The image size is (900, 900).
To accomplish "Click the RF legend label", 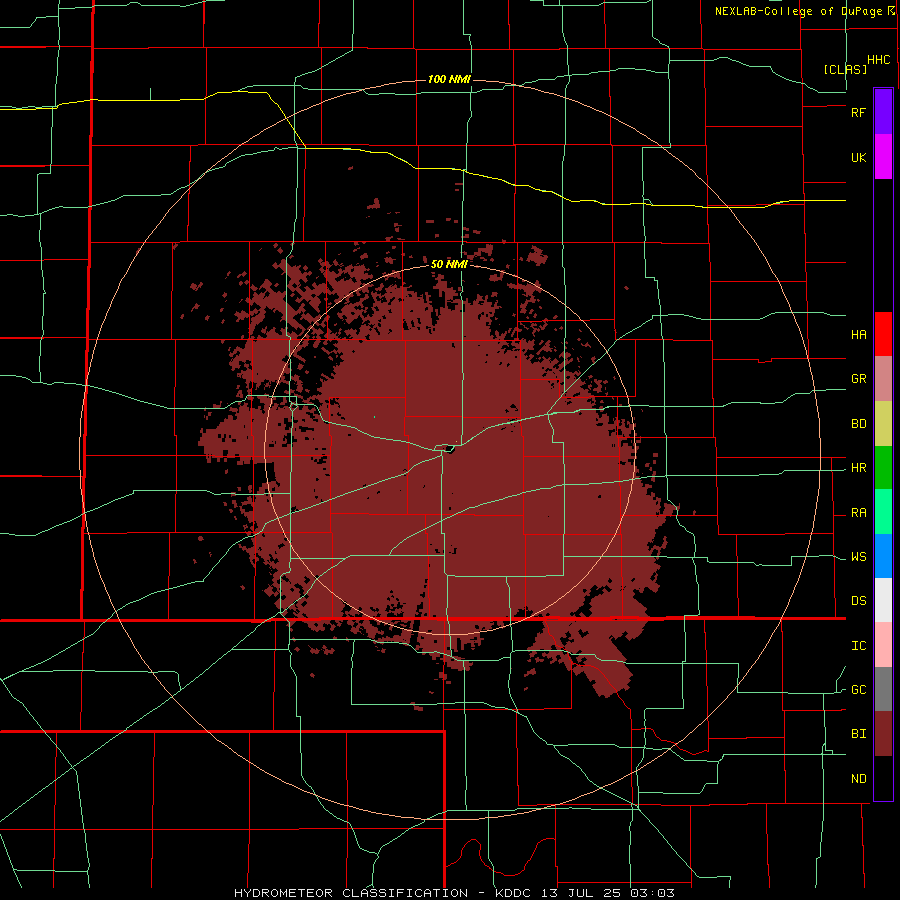I will click(858, 112).
